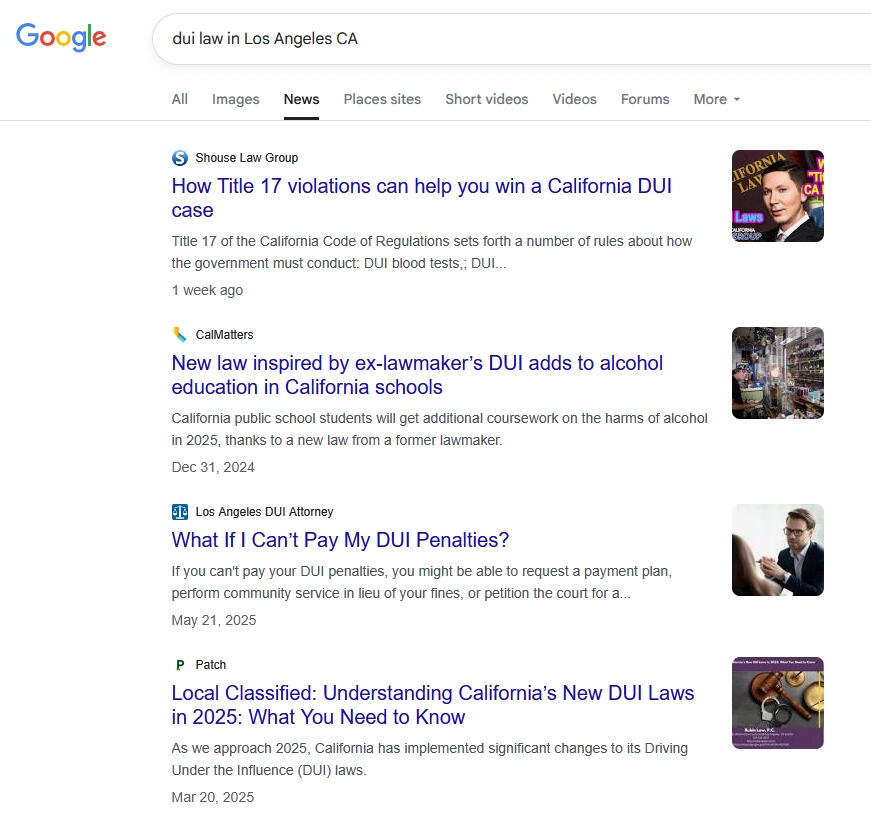Open the Short videos tab
This screenshot has height=821, width=871.
point(487,99)
